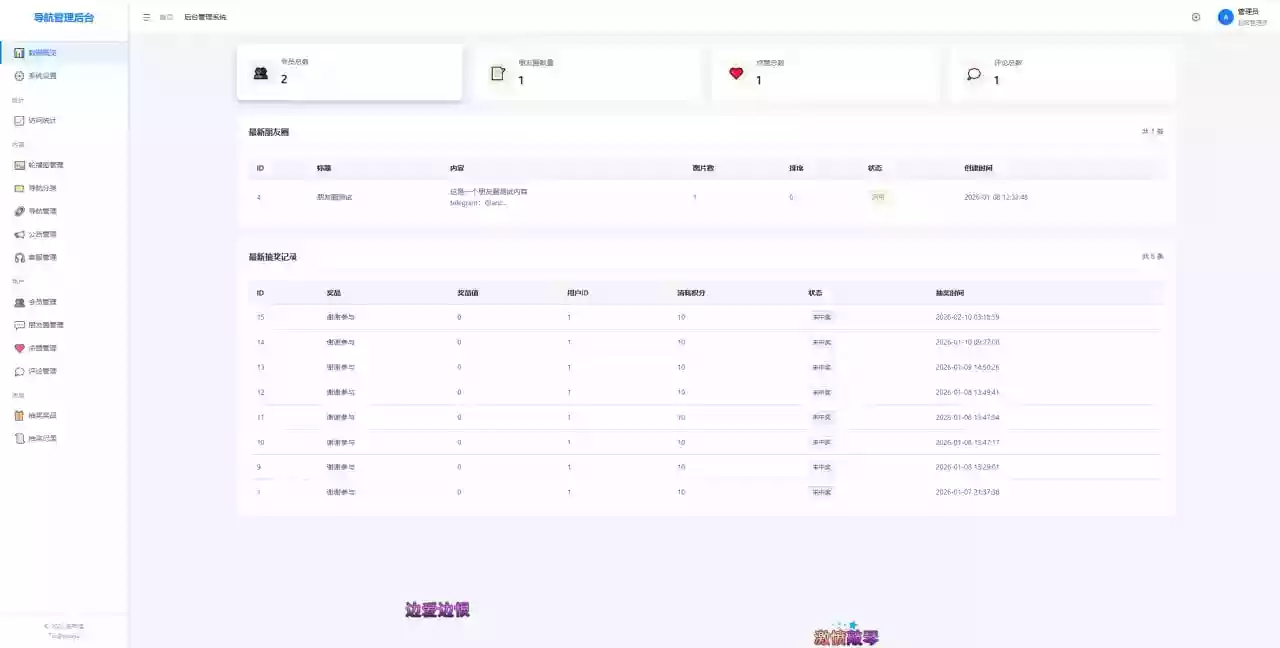
Task: Click the 朋友圈测试 row in latest posts table
Action: tap(334, 197)
